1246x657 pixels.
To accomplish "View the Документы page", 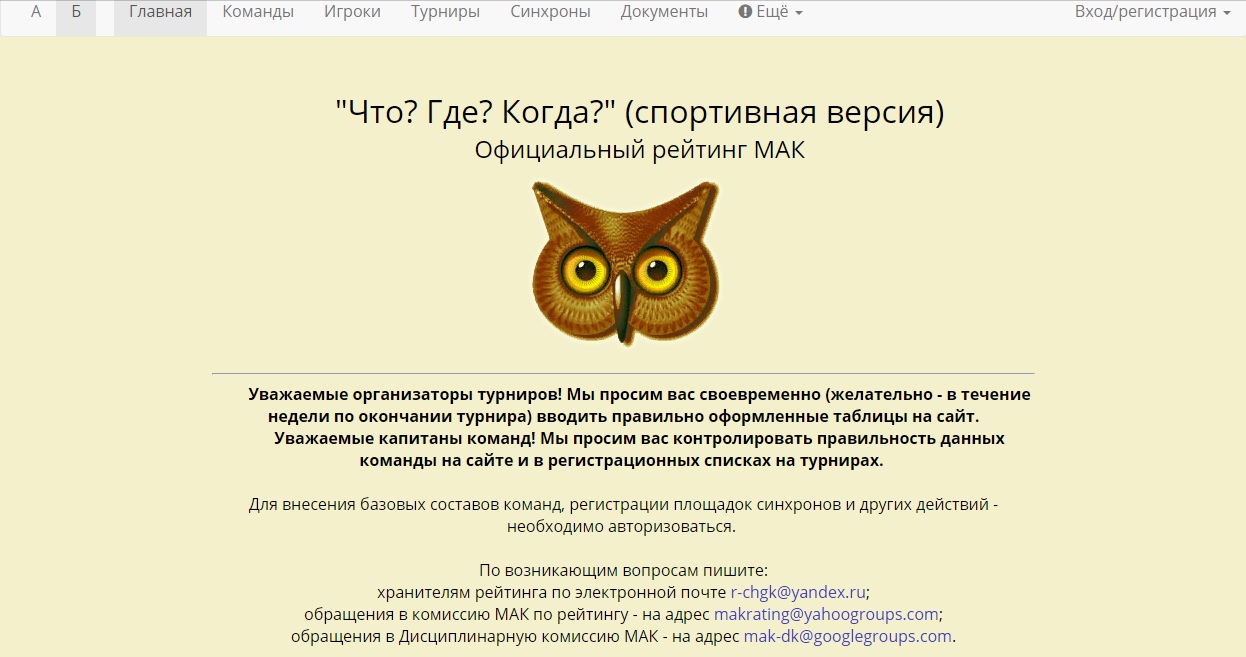I will 664,13.
